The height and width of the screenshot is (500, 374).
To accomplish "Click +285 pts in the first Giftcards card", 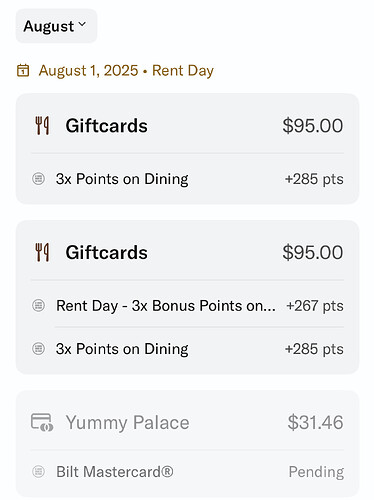I will pos(314,179).
